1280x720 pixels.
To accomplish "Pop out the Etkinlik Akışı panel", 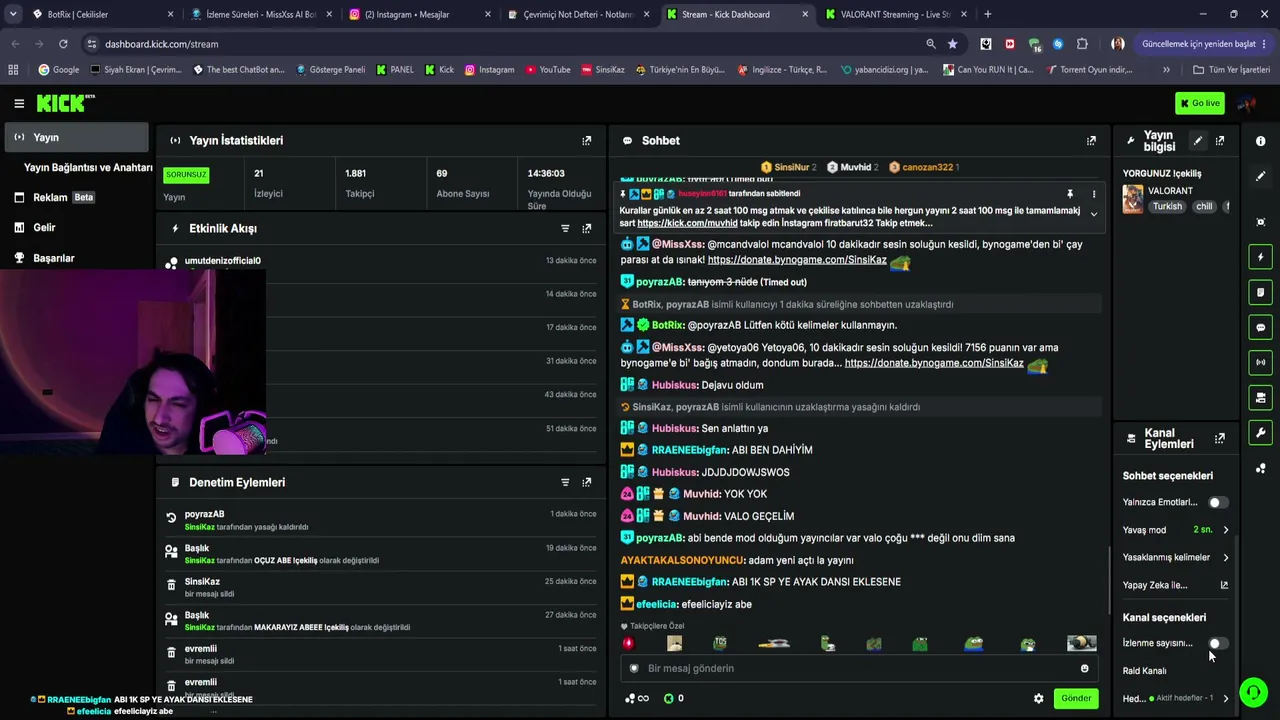I will [587, 228].
